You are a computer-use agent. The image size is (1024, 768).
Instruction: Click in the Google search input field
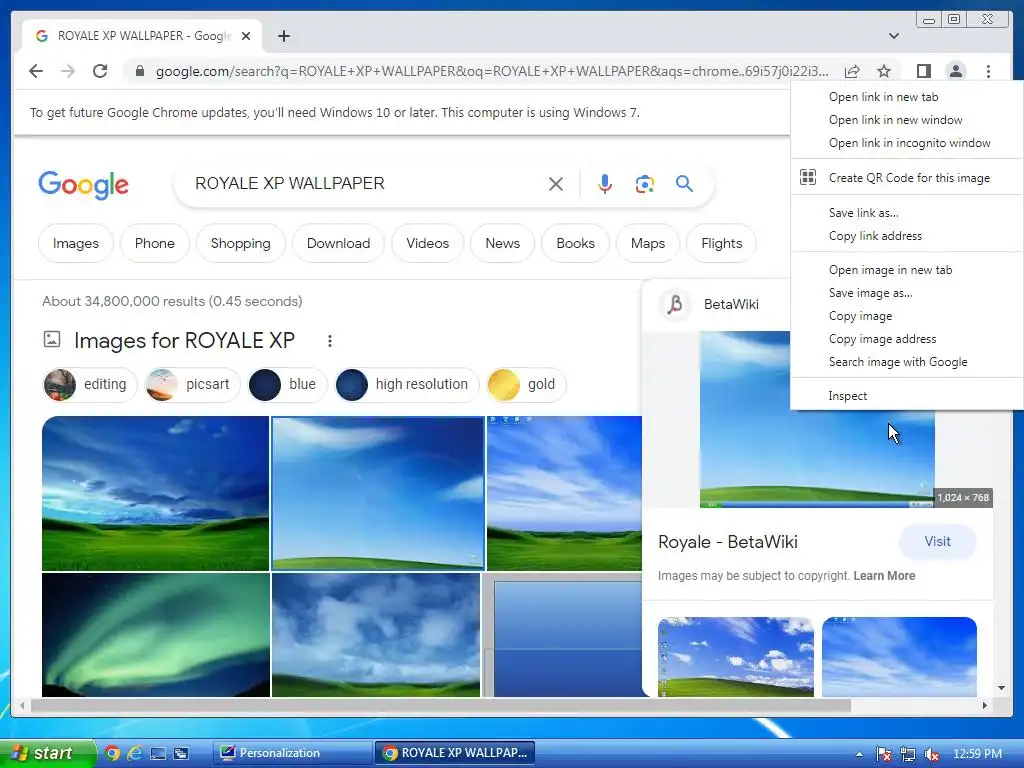click(x=366, y=184)
